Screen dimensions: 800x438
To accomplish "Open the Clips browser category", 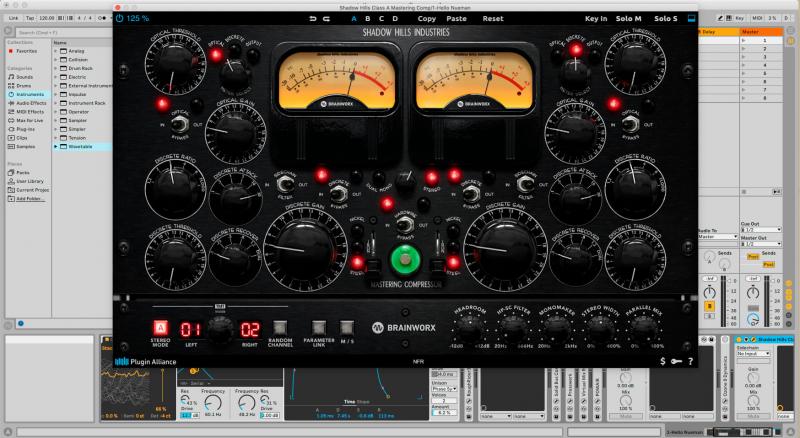I will point(18,138).
